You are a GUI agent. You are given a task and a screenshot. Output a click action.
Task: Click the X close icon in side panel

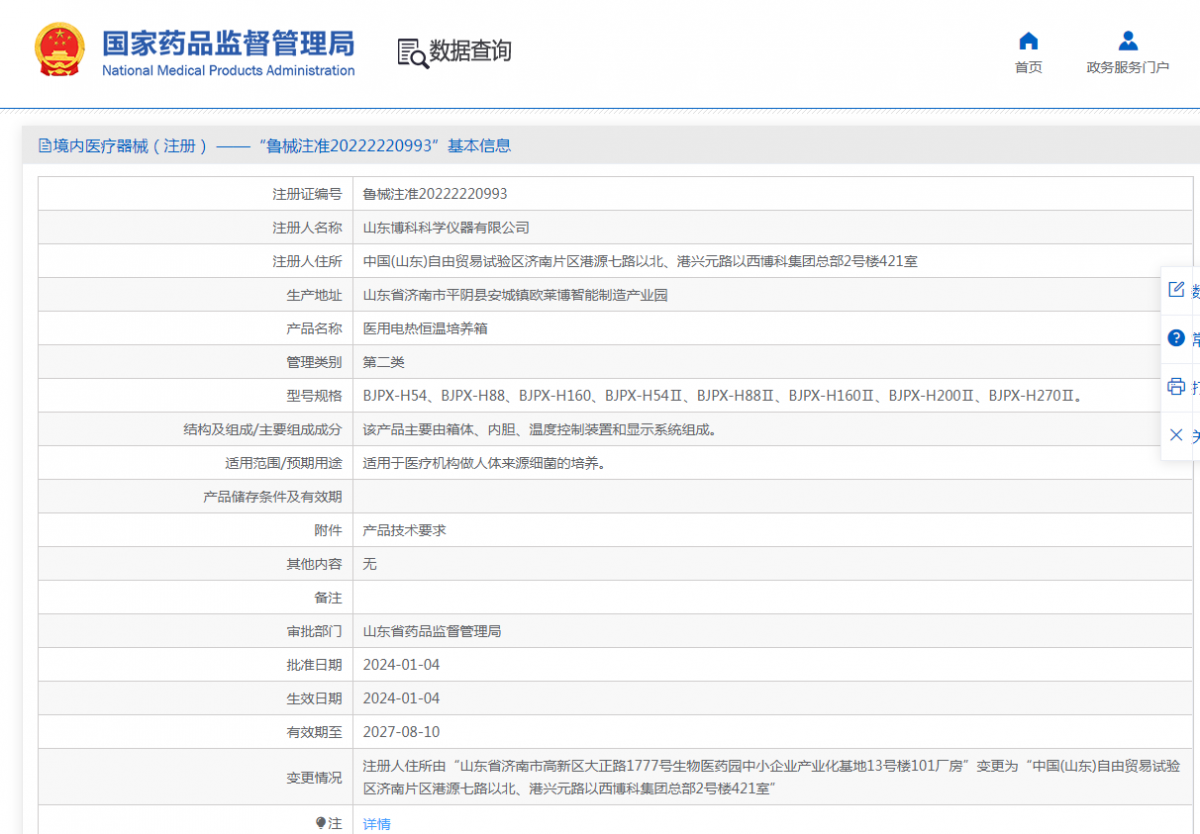tap(1176, 435)
